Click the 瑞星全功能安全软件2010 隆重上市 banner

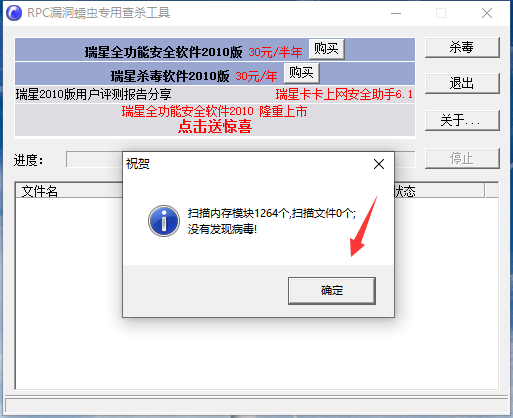(214, 111)
